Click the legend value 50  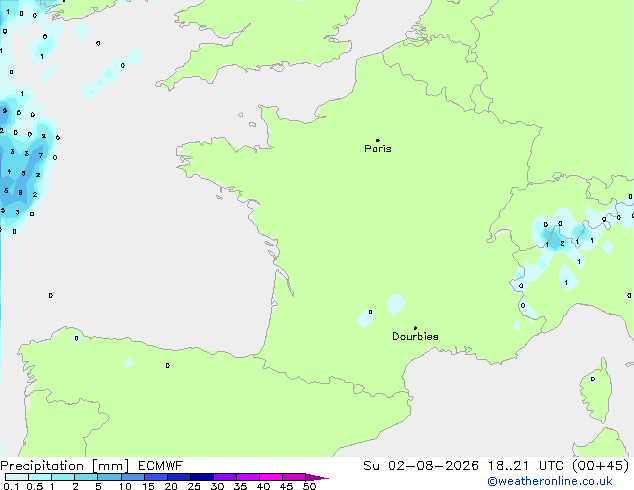[309, 486]
